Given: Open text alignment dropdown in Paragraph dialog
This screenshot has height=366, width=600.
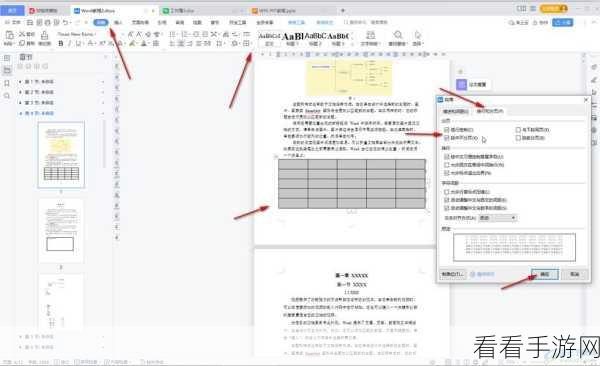Looking at the screenshot, I should click(x=498, y=218).
